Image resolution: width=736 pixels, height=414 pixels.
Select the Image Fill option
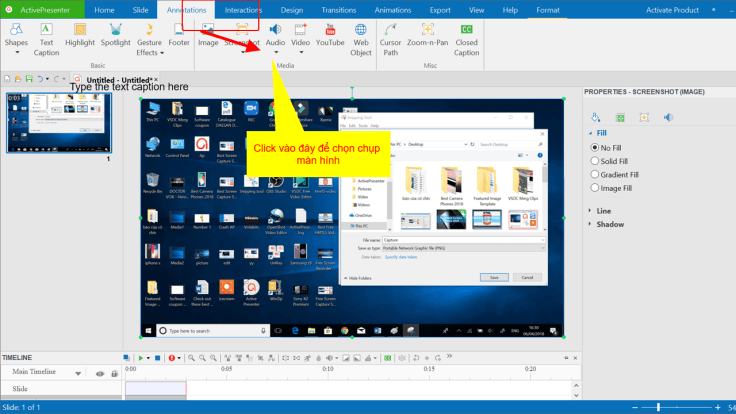(x=612, y=188)
